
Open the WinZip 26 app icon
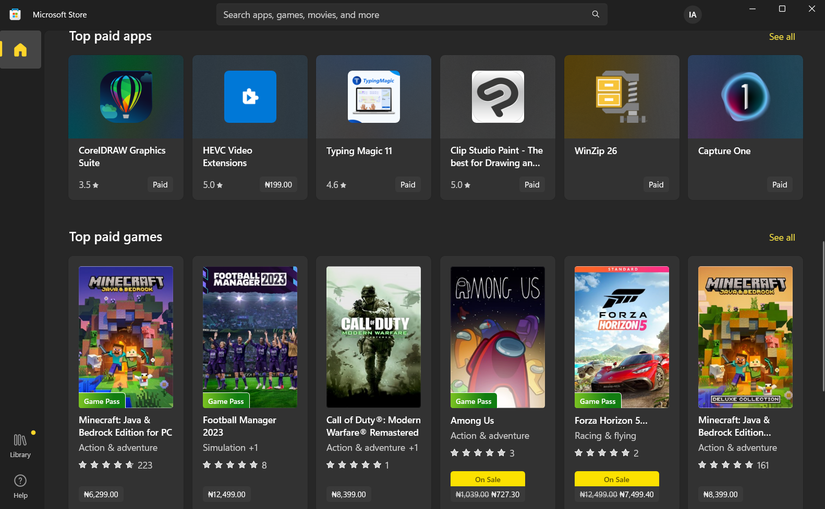tap(621, 97)
